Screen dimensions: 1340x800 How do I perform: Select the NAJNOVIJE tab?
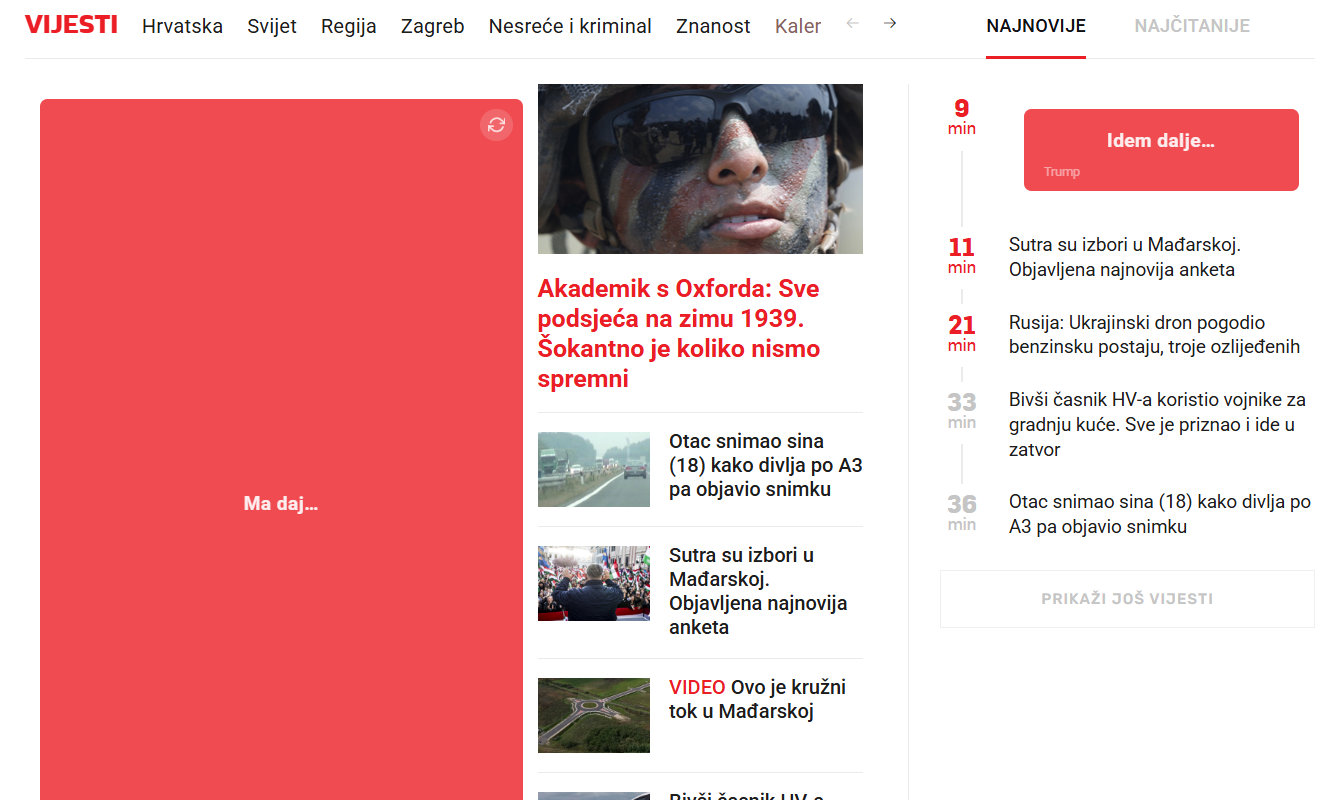click(1035, 28)
